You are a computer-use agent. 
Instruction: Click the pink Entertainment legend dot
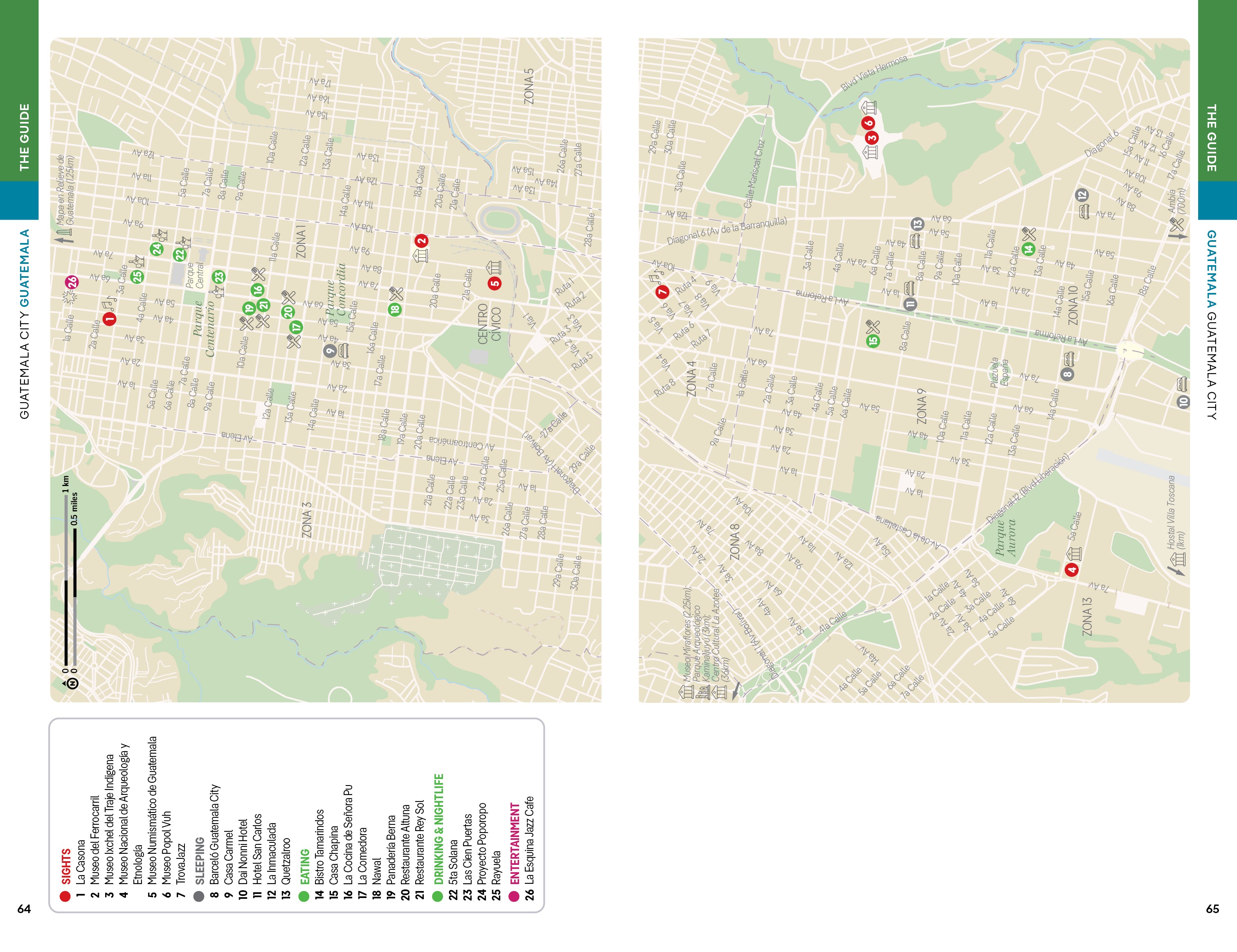[x=514, y=896]
